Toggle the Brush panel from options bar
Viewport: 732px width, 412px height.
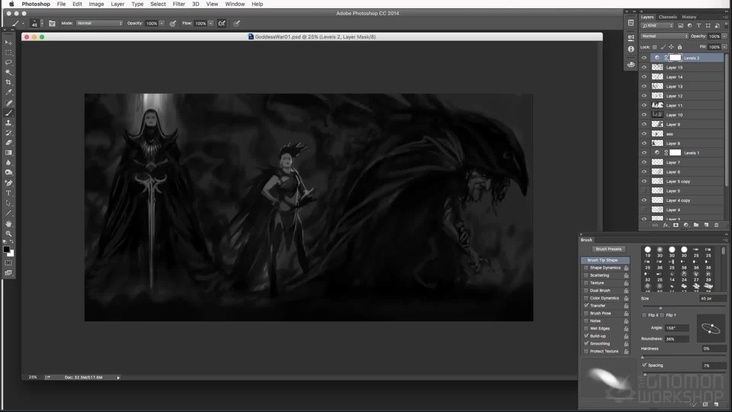pyautogui.click(x=52, y=23)
